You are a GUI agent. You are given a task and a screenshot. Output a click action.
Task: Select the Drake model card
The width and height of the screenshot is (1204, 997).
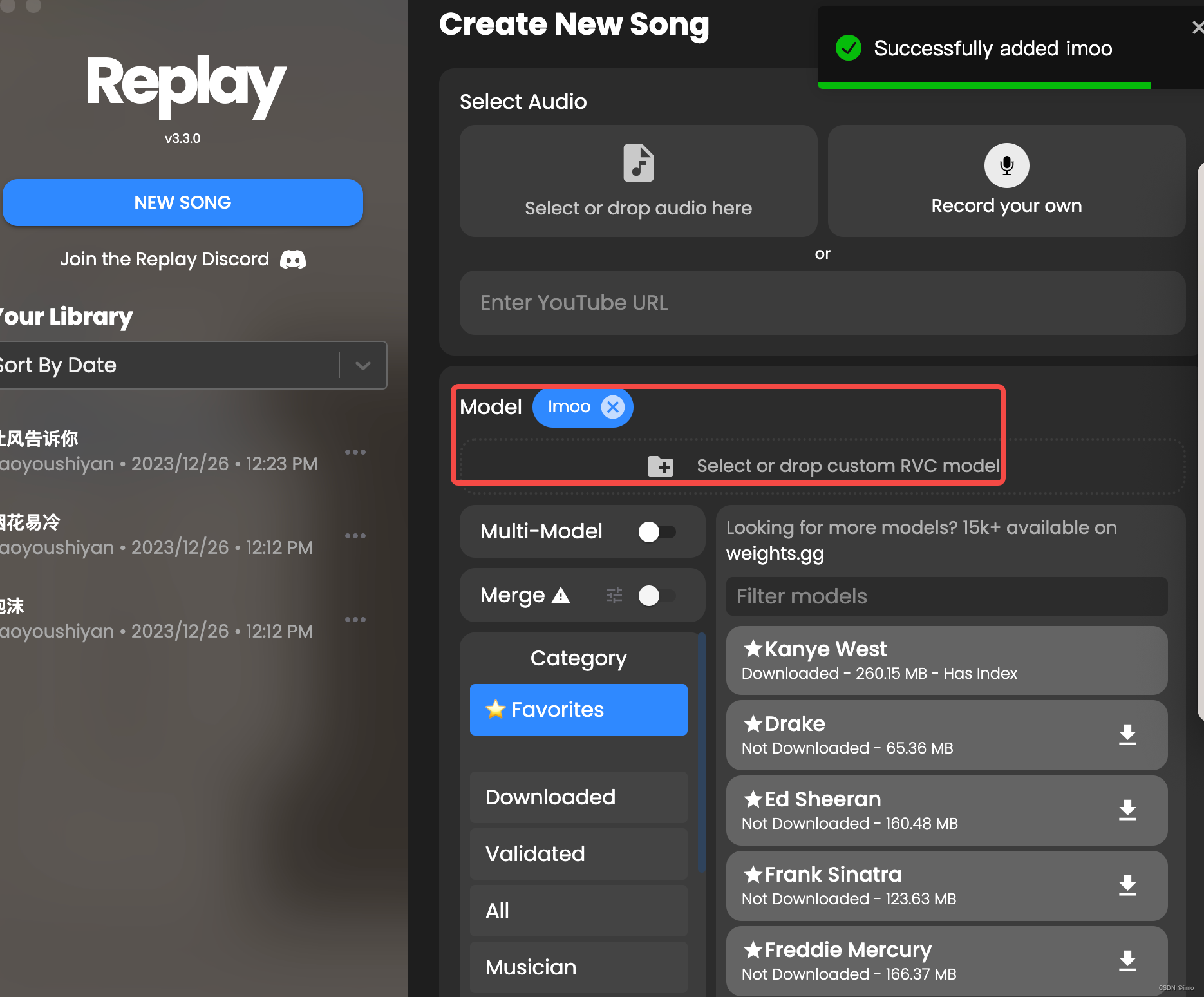click(x=947, y=736)
